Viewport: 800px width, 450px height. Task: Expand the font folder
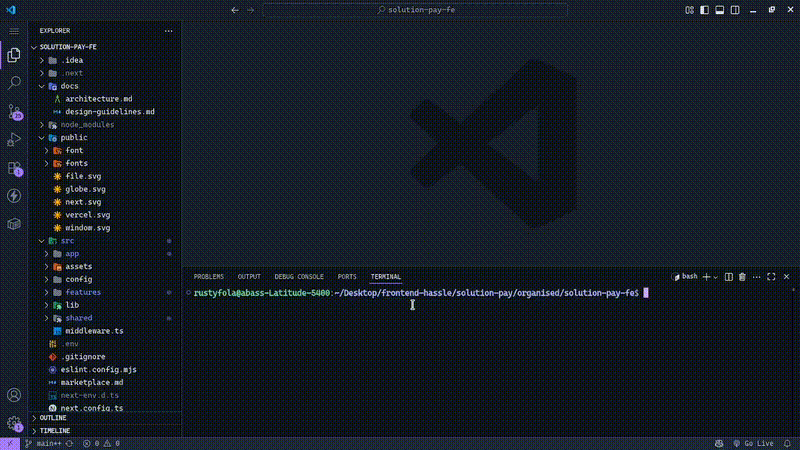(105, 151)
